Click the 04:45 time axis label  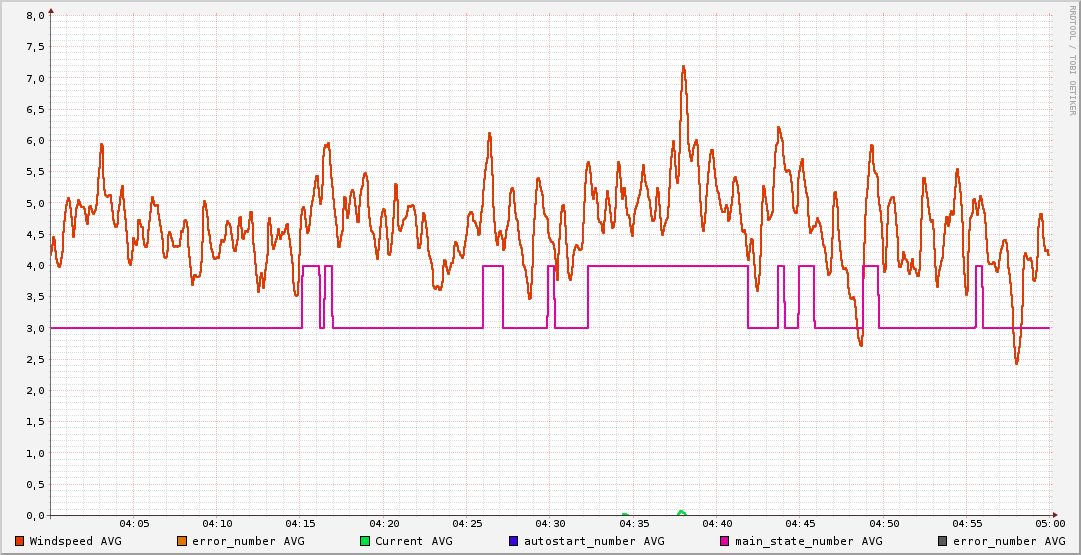[x=800, y=524]
